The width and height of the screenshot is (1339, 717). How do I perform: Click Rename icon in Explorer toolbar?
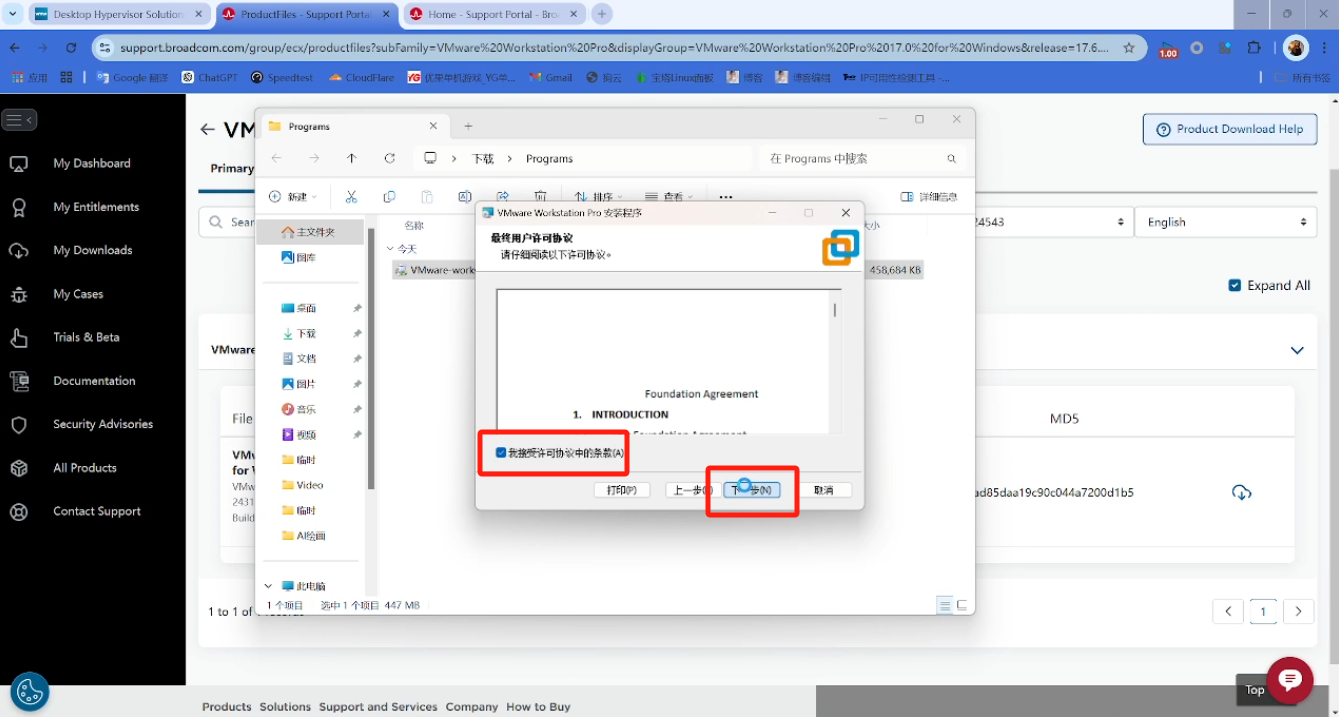click(465, 197)
